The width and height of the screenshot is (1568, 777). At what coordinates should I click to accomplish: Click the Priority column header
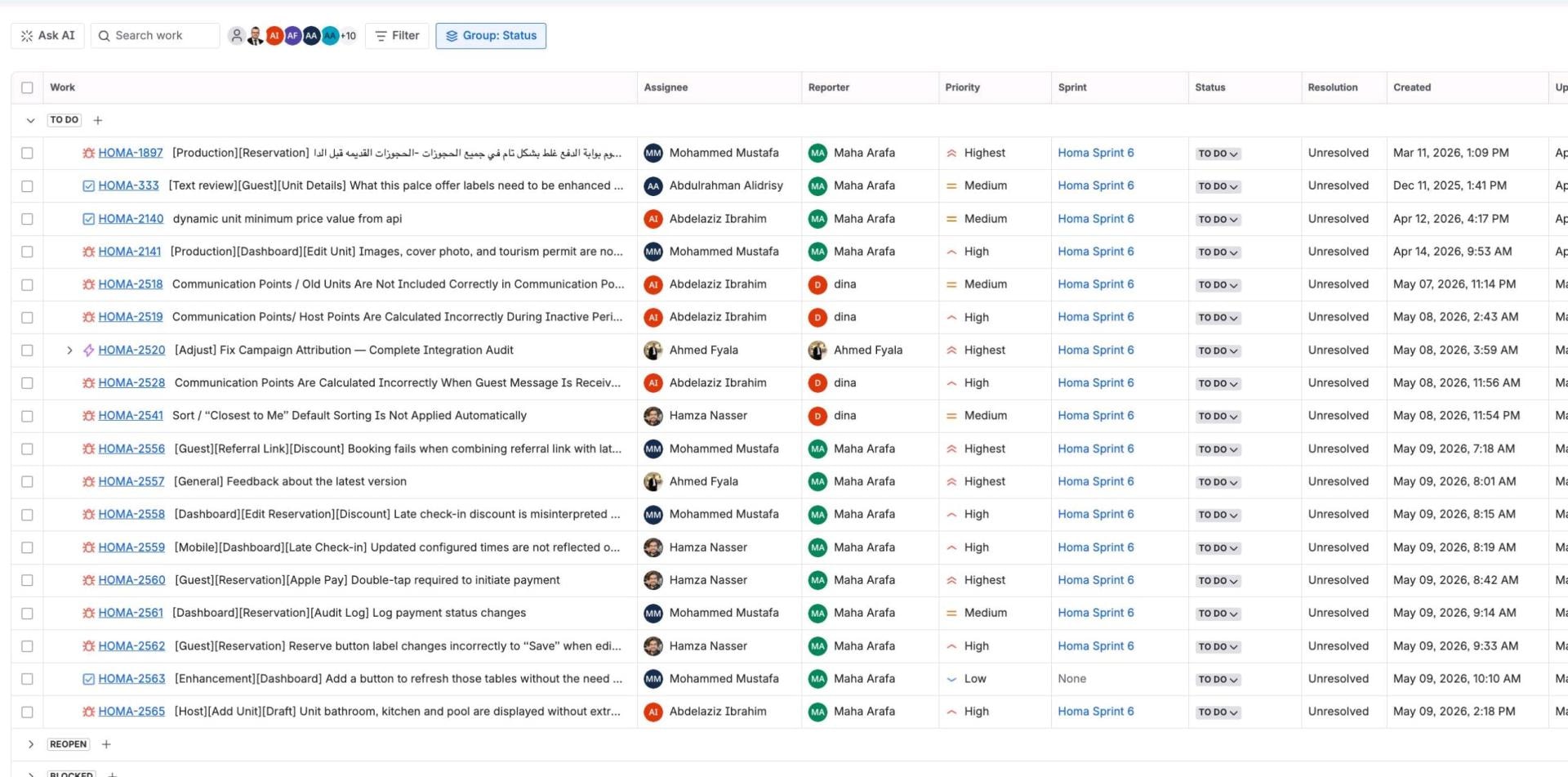coord(962,87)
